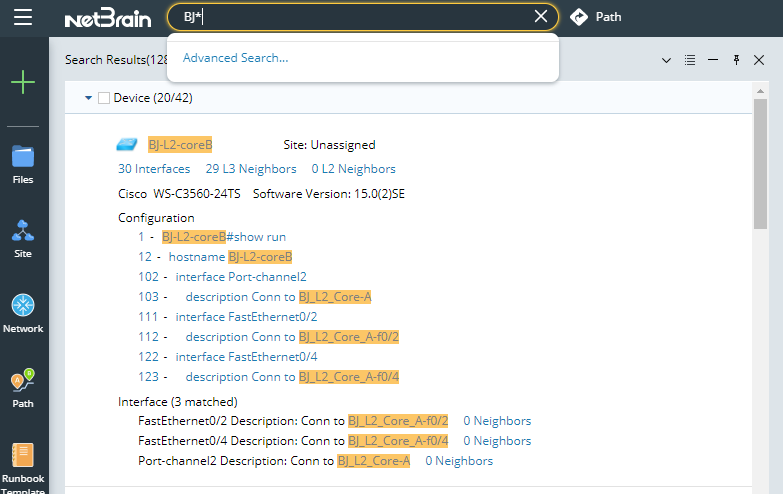
Task: Select Port-channel2 Description interface row
Action: coord(274,461)
